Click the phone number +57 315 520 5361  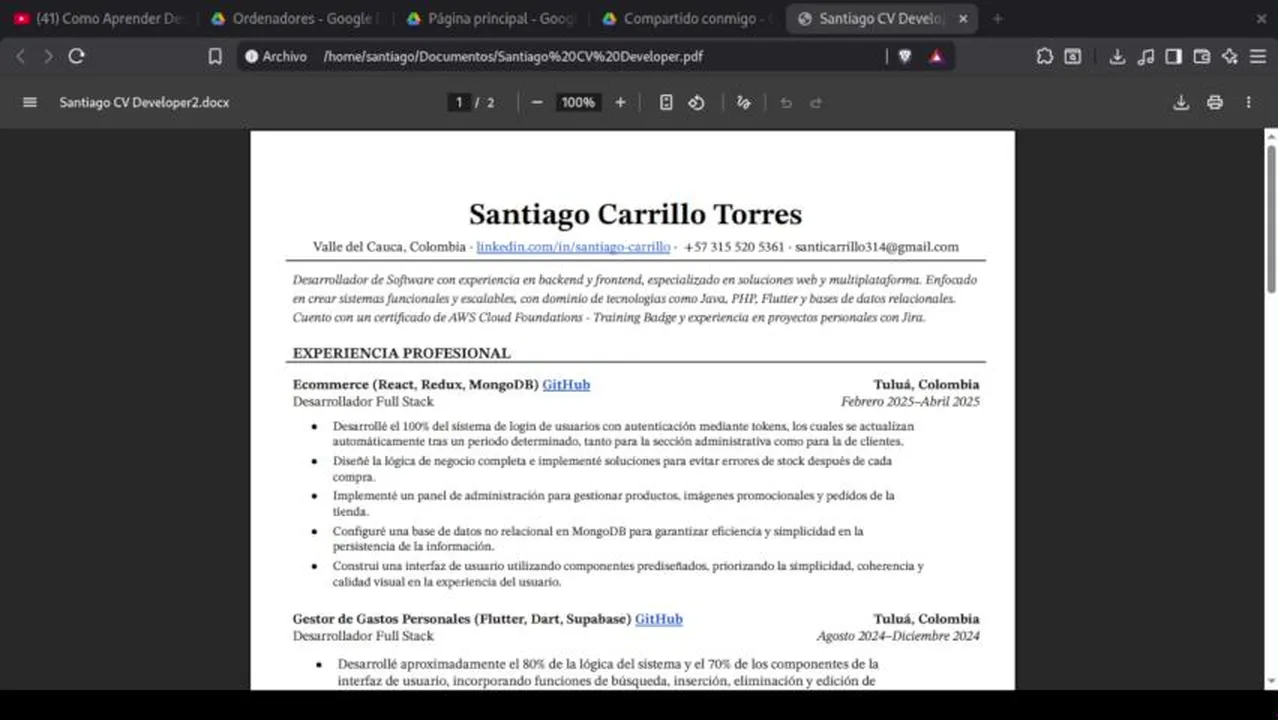click(x=734, y=247)
